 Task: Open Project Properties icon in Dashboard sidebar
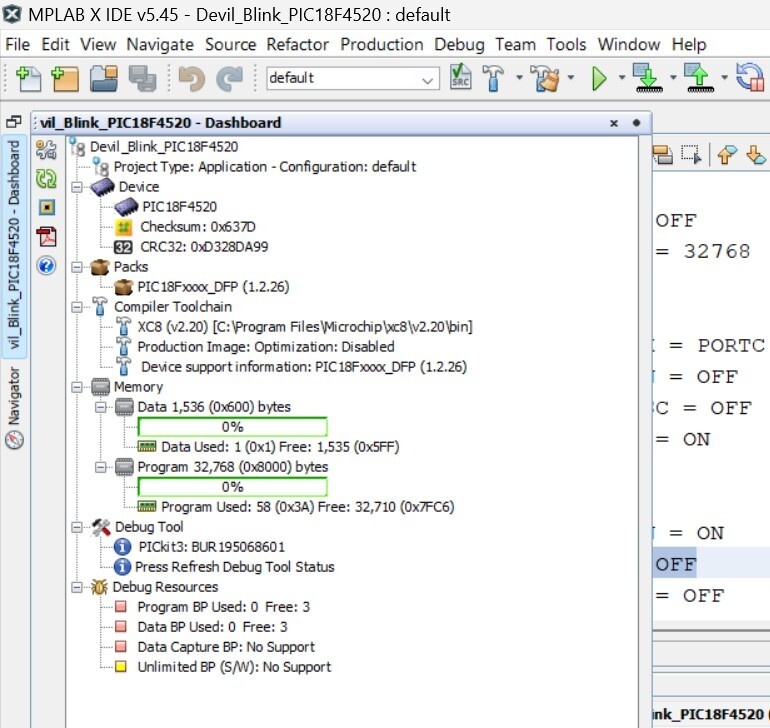tap(46, 149)
